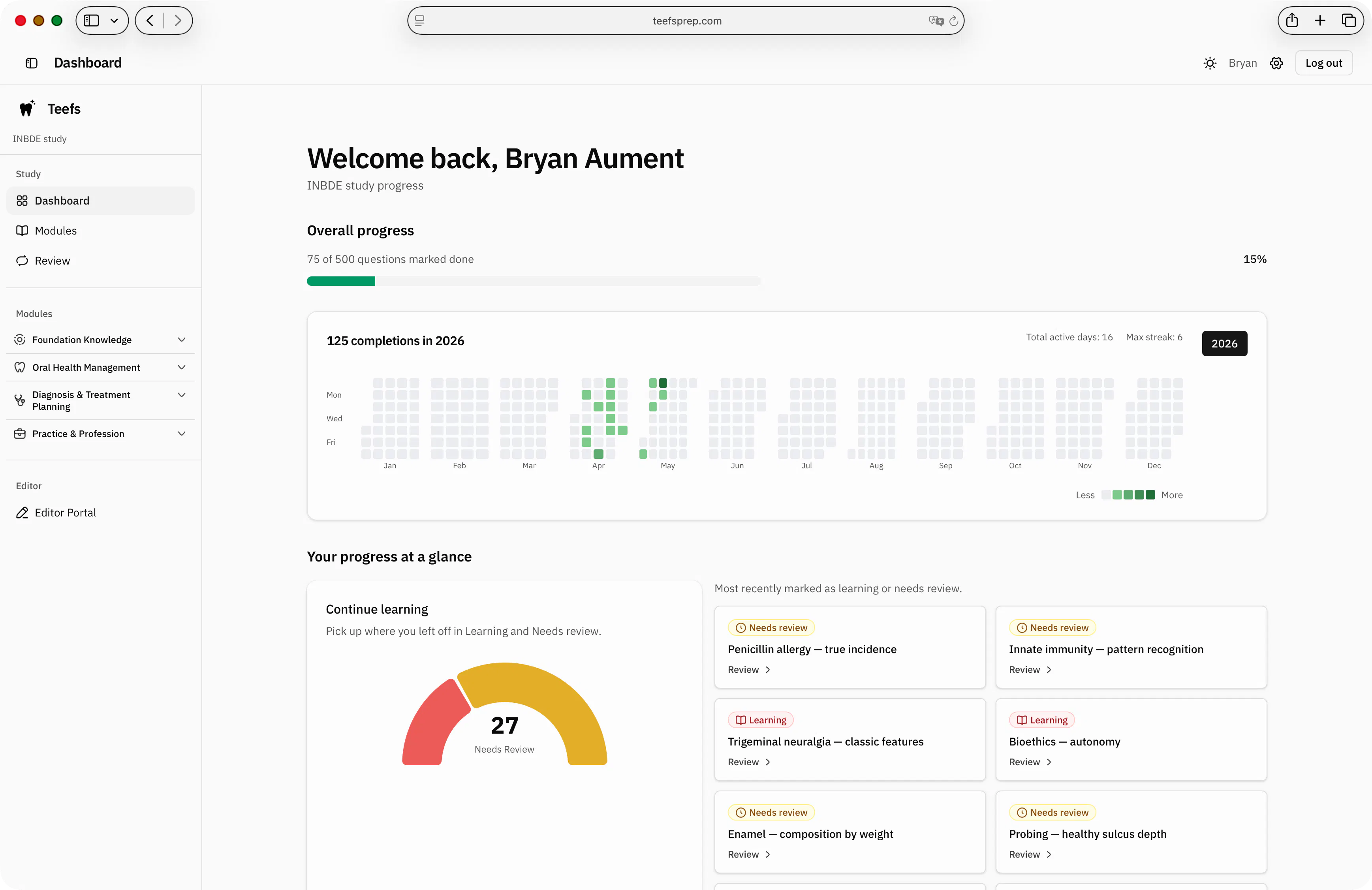This screenshot has width=1372, height=890.
Task: Go forward with the browser forward arrow
Action: (178, 21)
